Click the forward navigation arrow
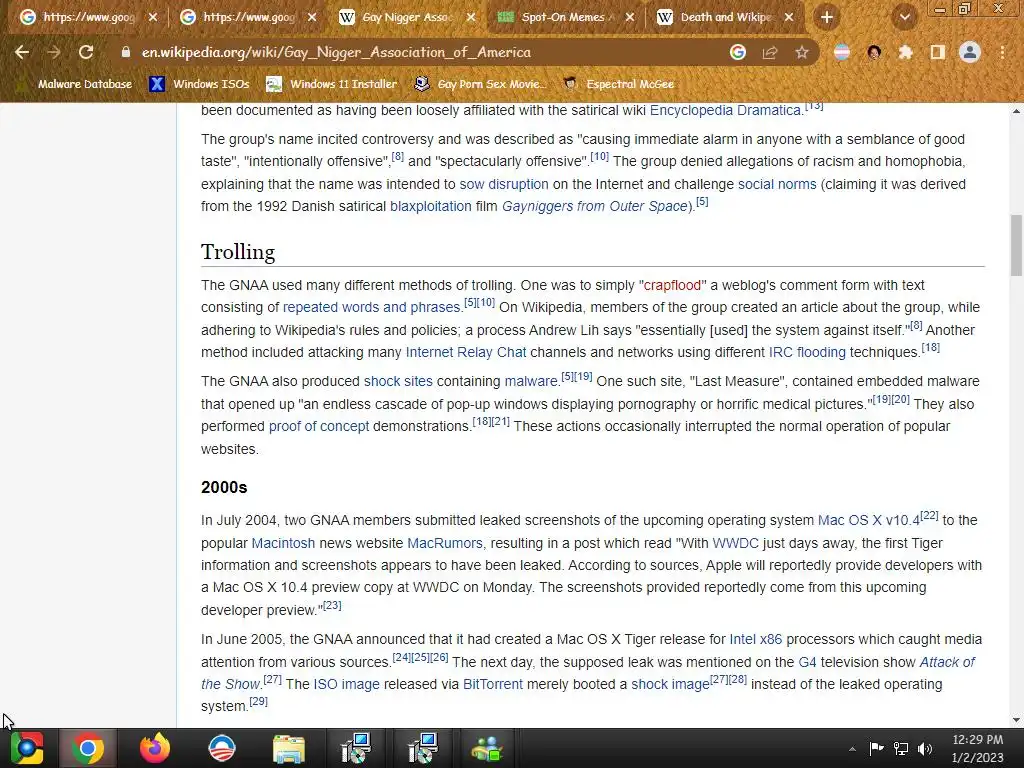 54,52
